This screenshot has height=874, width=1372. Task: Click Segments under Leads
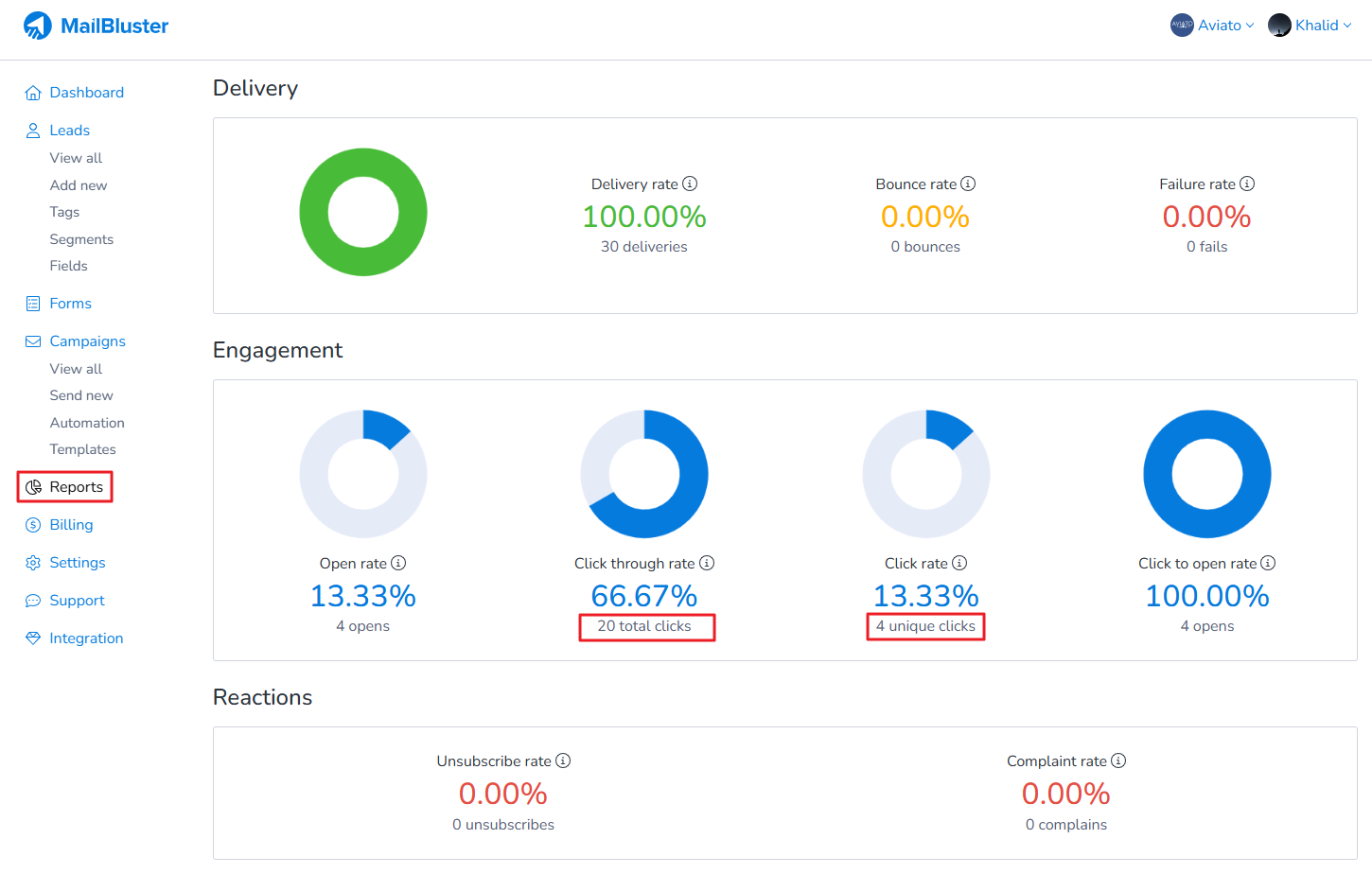click(81, 239)
